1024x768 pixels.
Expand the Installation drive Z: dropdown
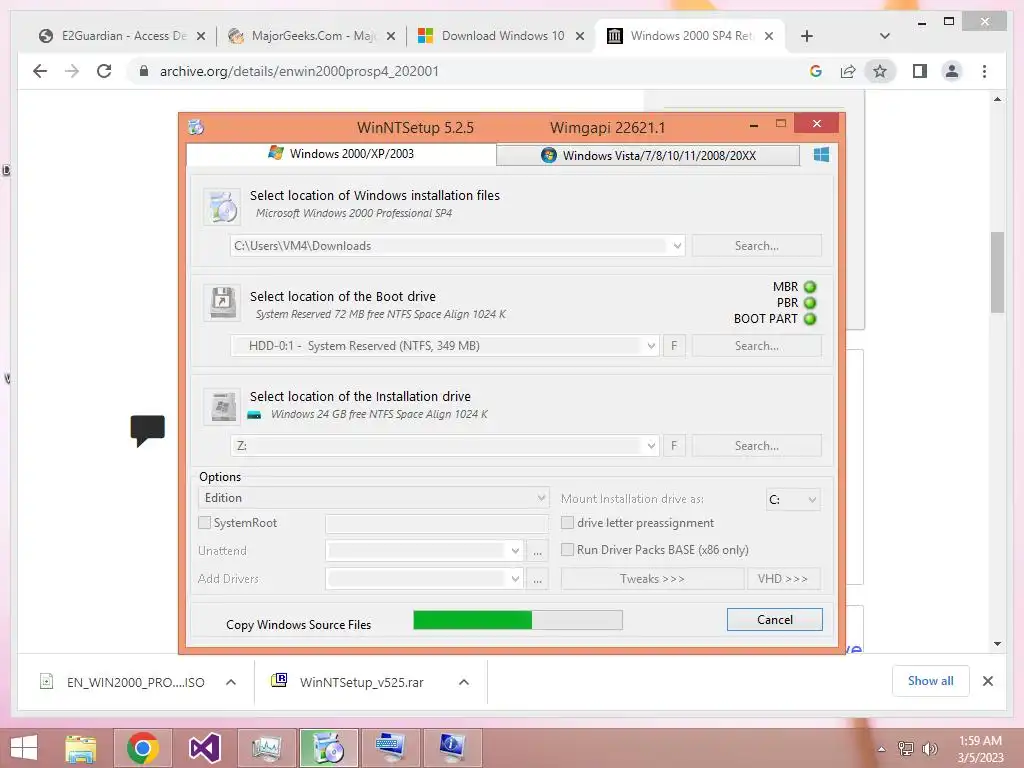[x=651, y=445]
